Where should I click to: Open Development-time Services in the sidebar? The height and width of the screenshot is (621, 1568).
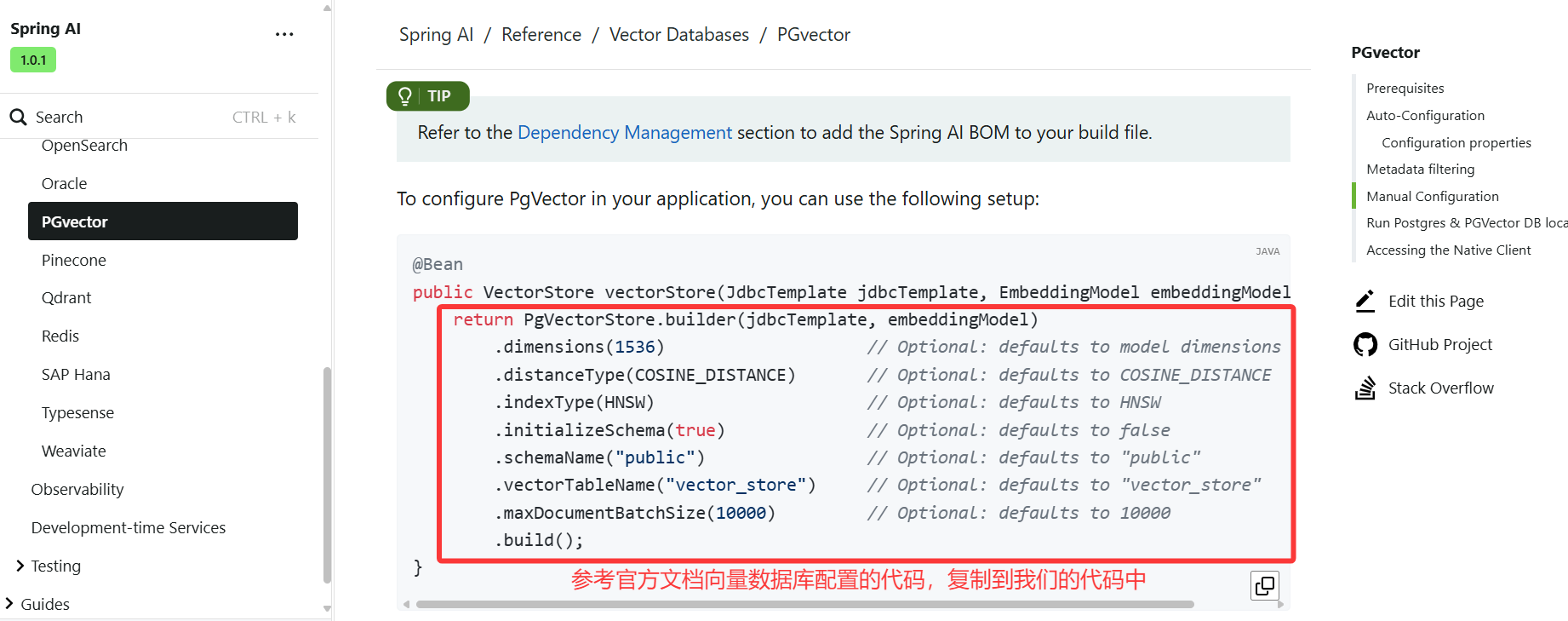(x=129, y=527)
